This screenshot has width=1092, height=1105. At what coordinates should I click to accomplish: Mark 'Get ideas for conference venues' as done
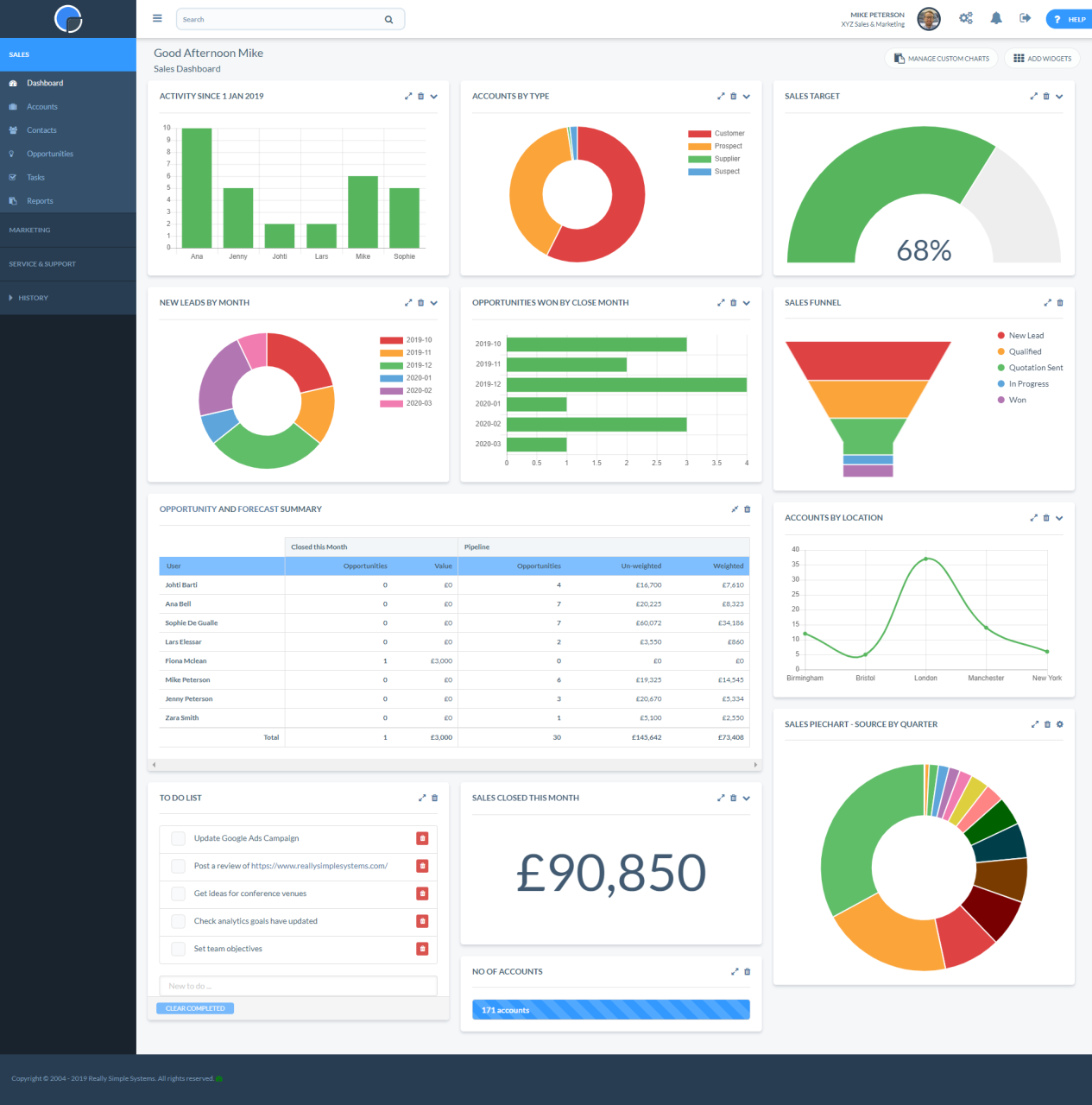(178, 893)
